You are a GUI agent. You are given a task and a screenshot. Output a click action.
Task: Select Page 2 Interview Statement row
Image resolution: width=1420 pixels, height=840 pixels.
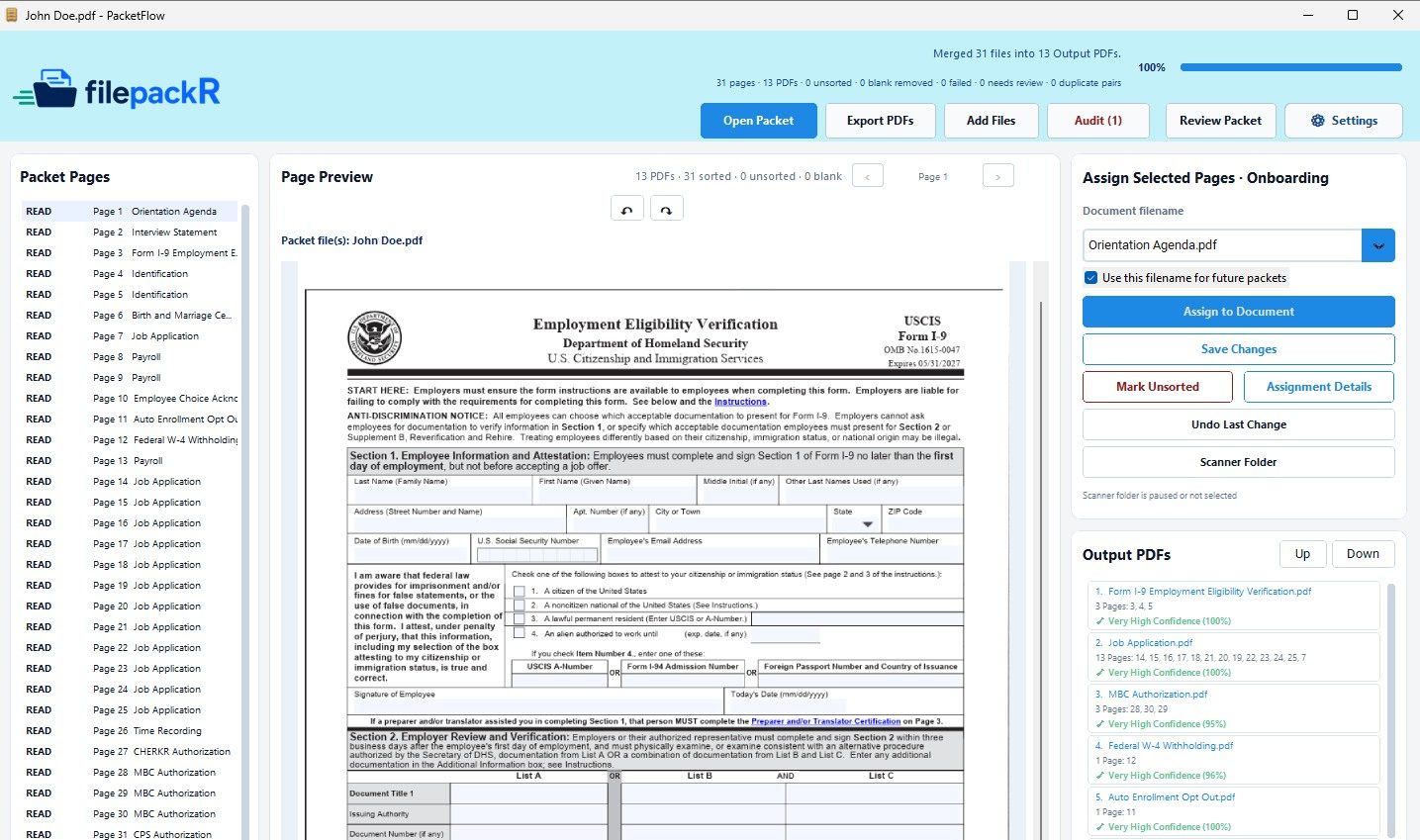pos(130,233)
